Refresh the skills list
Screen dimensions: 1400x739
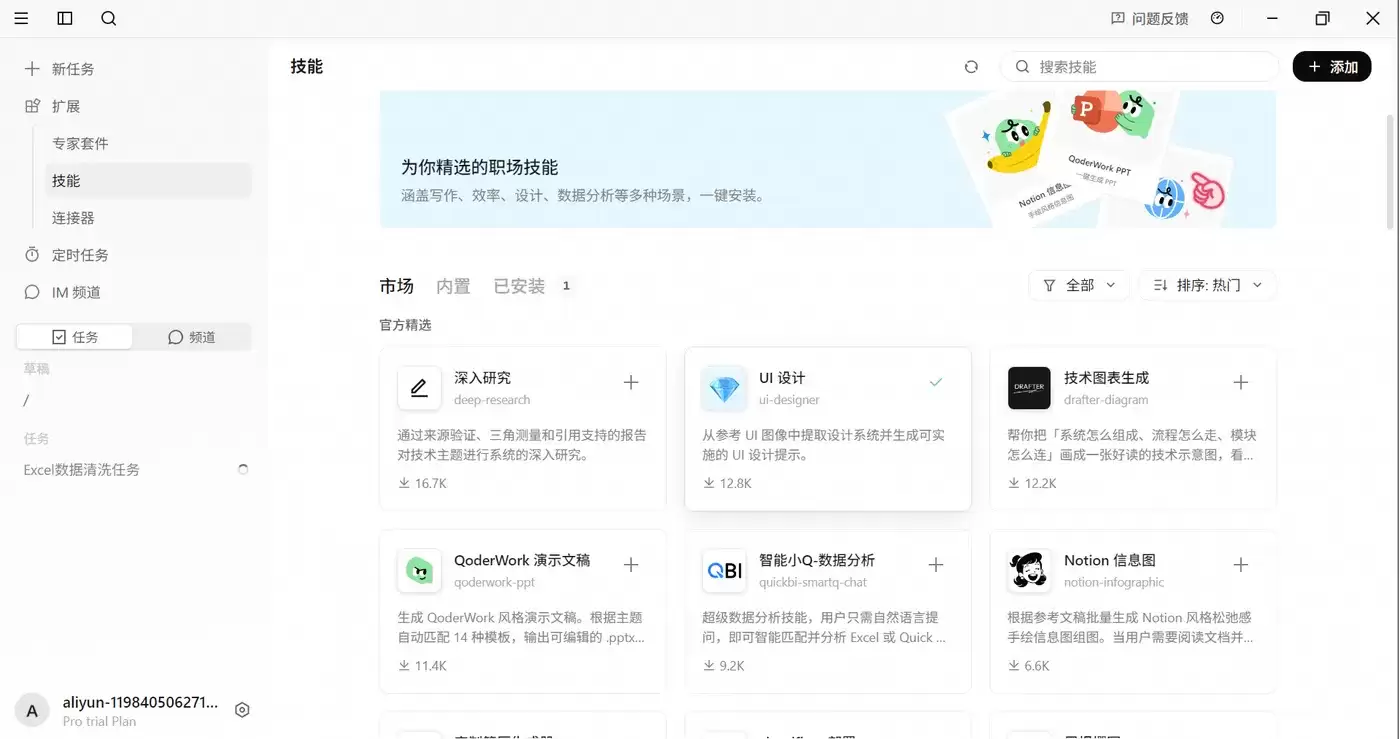971,67
